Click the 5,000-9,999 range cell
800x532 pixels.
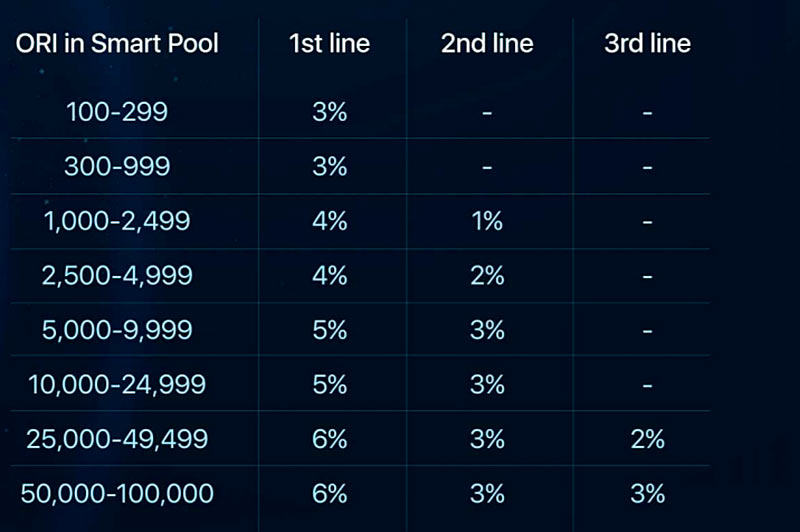pos(117,329)
